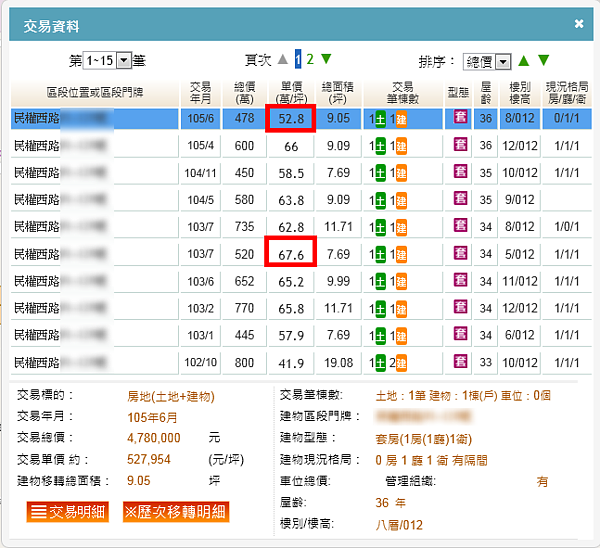Click the green 土 icon in the 105/4 row
The width and height of the screenshot is (600, 548).
pos(380,146)
